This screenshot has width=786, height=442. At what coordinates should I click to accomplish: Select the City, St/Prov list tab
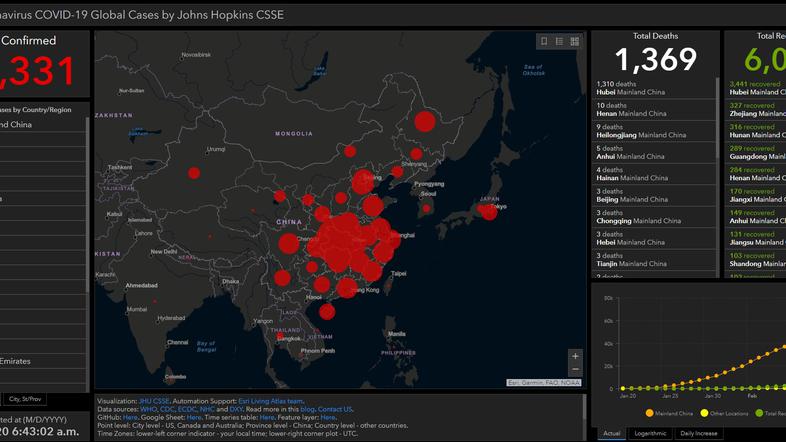click(23, 399)
